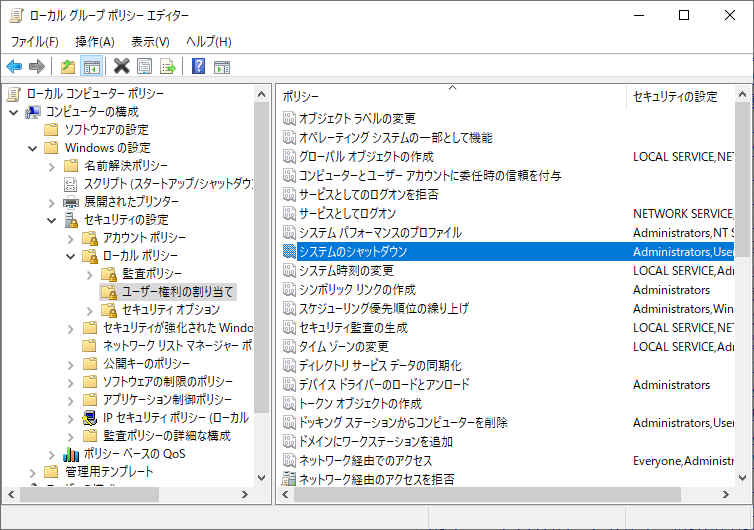The image size is (754, 530).
Task: Select ドメインにワークステーションを追加 policy
Action: pyautogui.click(x=376, y=442)
